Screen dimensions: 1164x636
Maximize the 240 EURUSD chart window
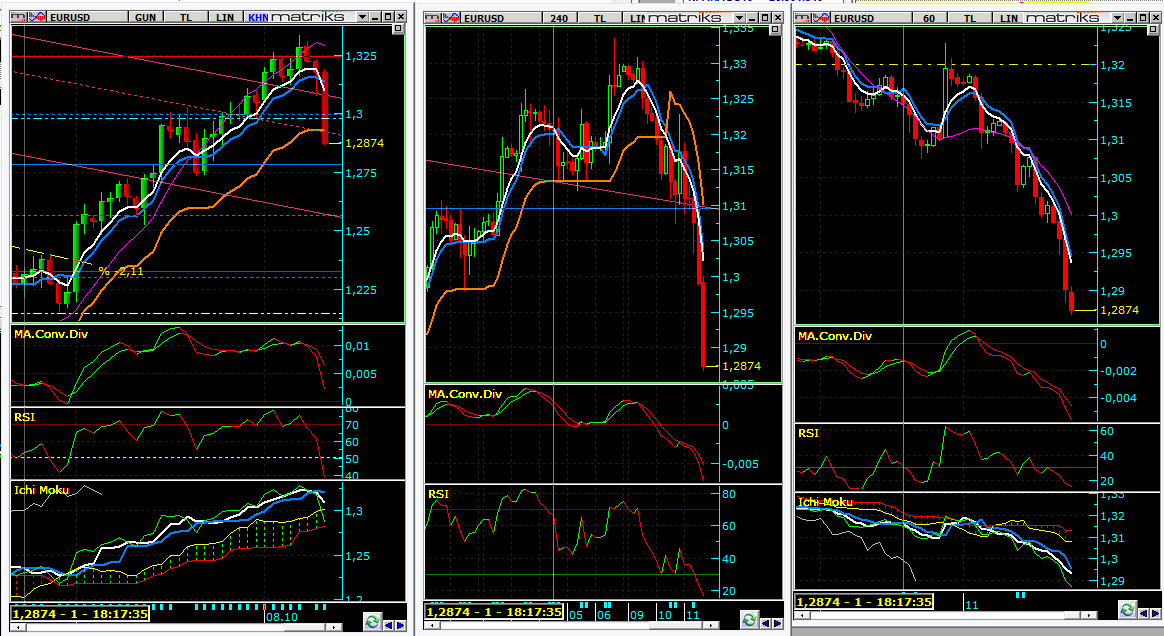(765, 18)
